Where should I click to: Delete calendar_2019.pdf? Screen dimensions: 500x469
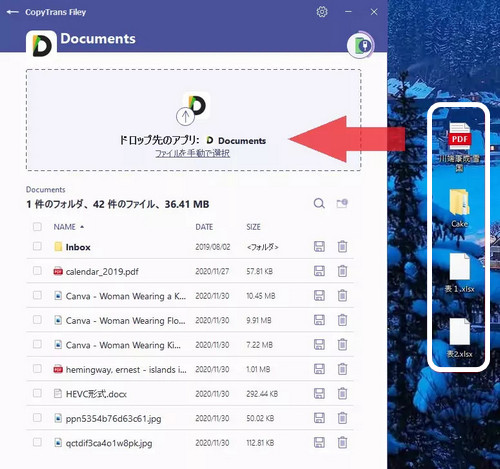[342, 271]
